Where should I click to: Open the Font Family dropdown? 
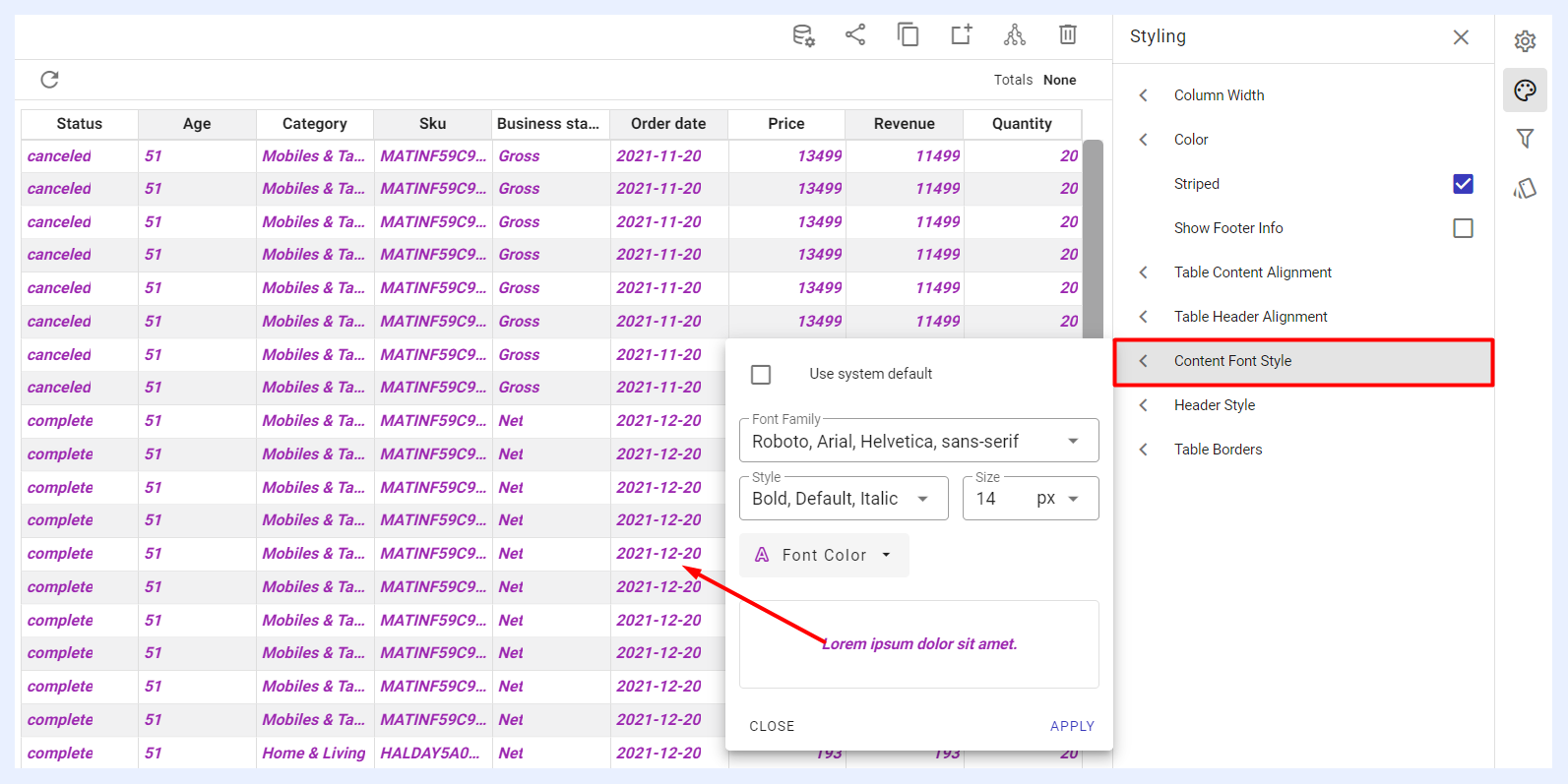pos(918,441)
